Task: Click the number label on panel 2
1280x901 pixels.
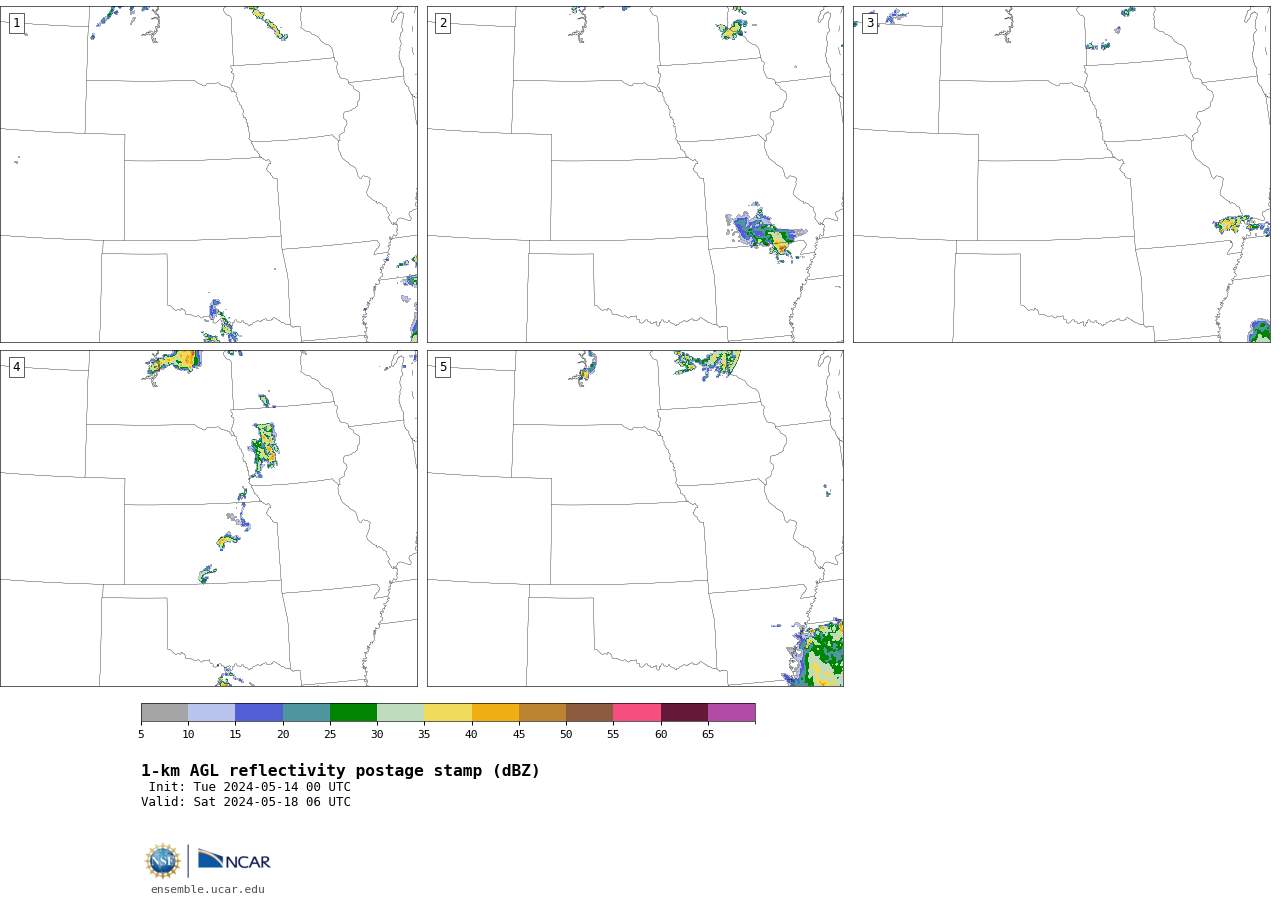Action: 443,23
